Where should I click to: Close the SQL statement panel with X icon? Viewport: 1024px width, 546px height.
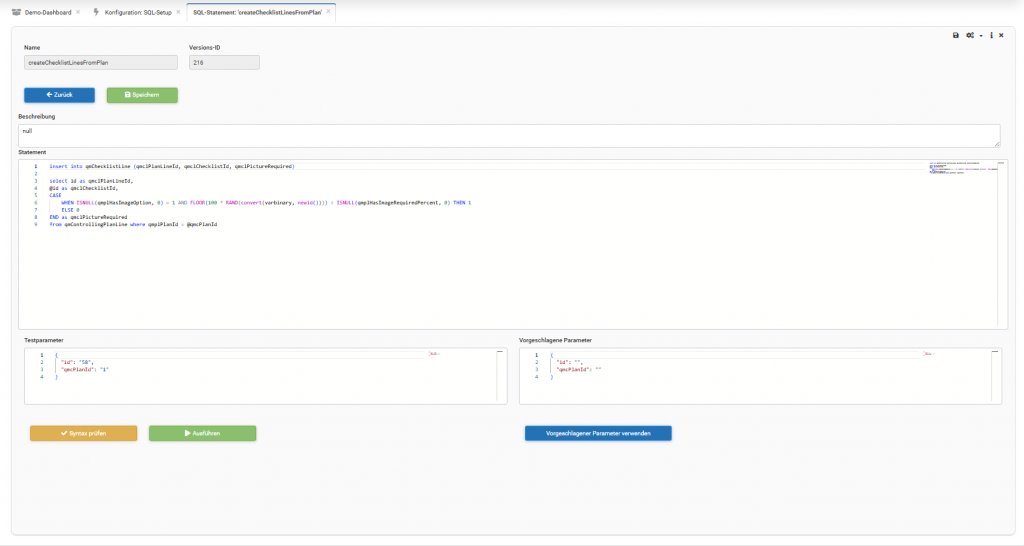pyautogui.click(x=1001, y=35)
